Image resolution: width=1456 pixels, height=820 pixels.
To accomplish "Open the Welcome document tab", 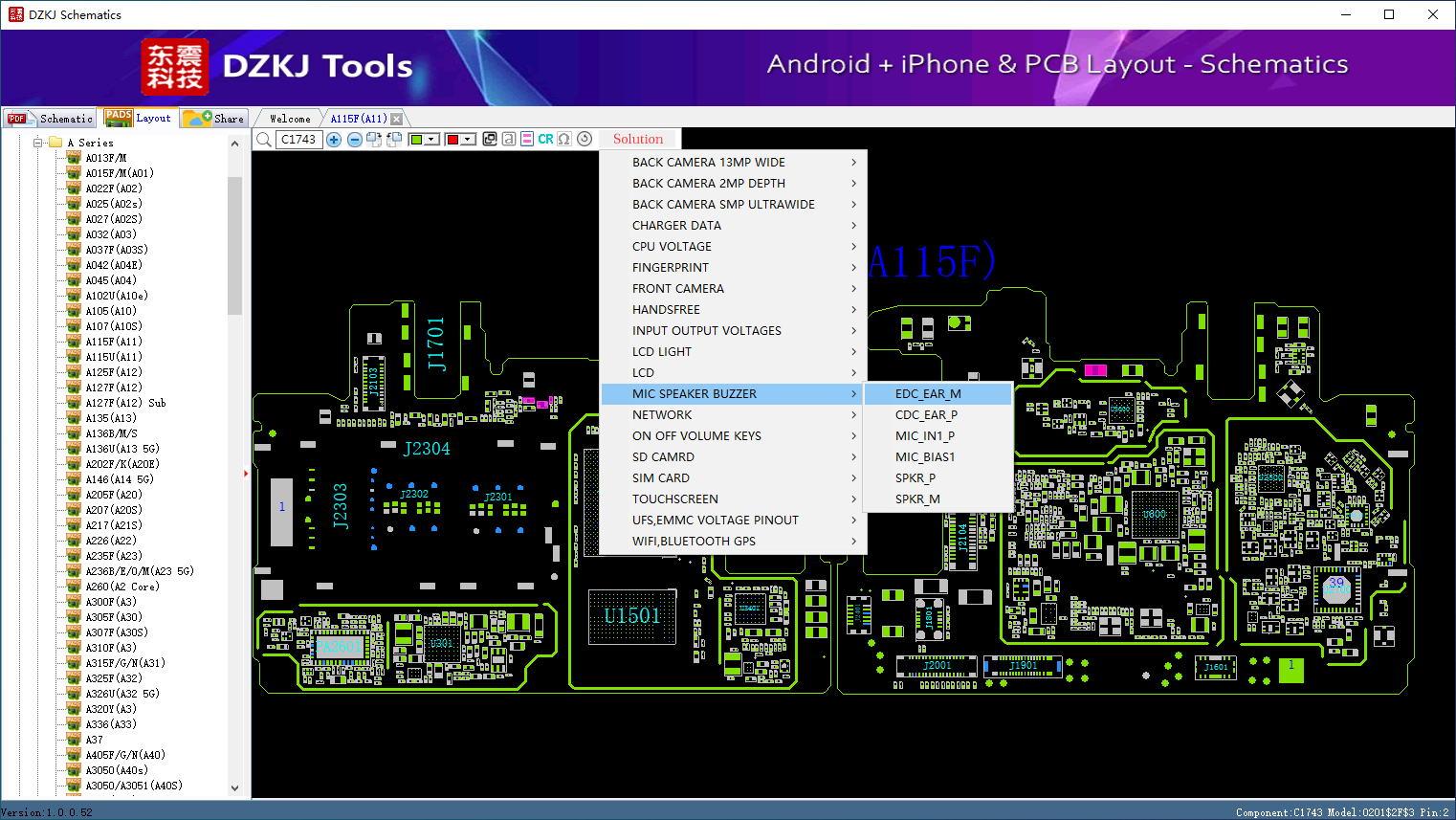I will 290,119.
